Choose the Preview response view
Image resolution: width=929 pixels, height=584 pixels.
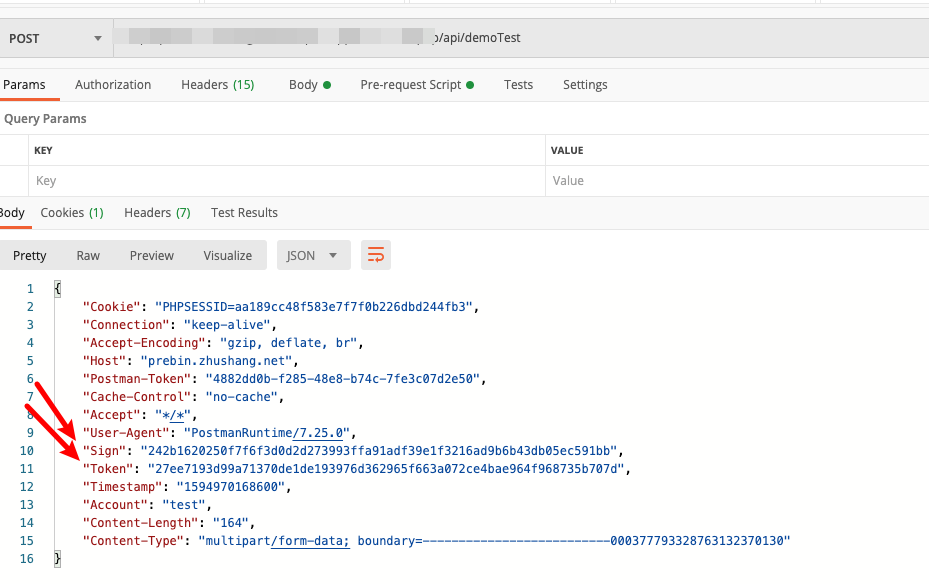(x=152, y=255)
